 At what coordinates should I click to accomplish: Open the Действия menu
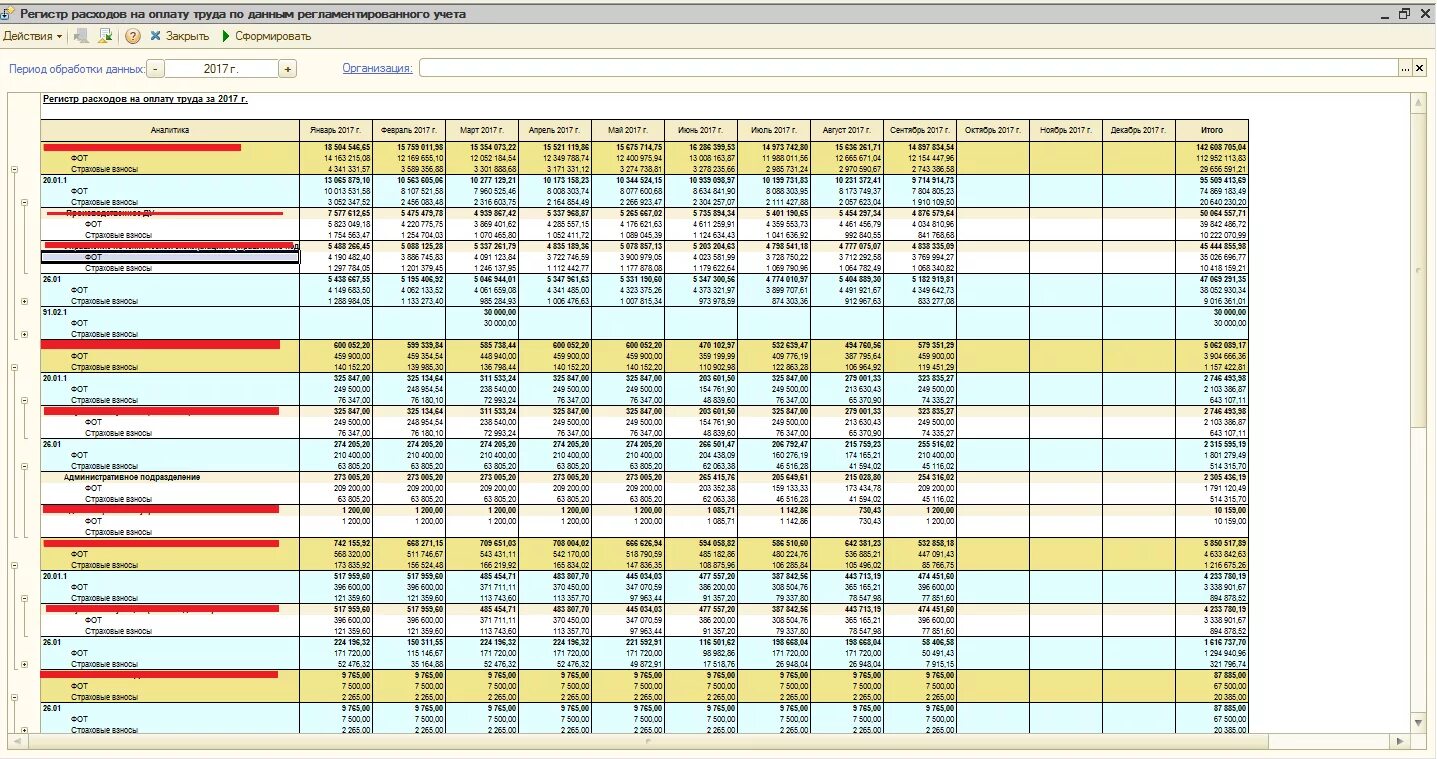(x=32, y=36)
